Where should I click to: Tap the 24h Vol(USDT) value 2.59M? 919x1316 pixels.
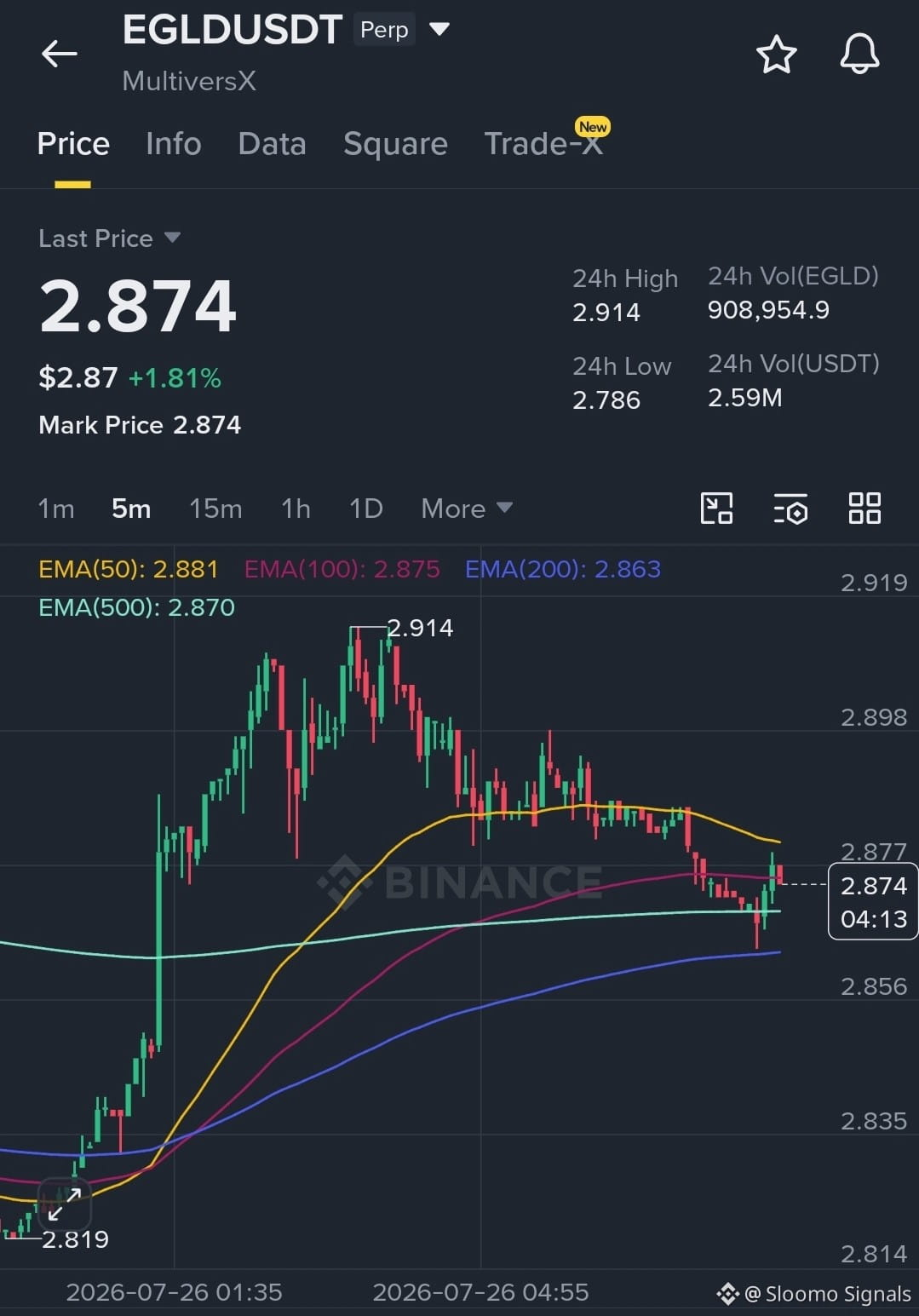(x=745, y=398)
